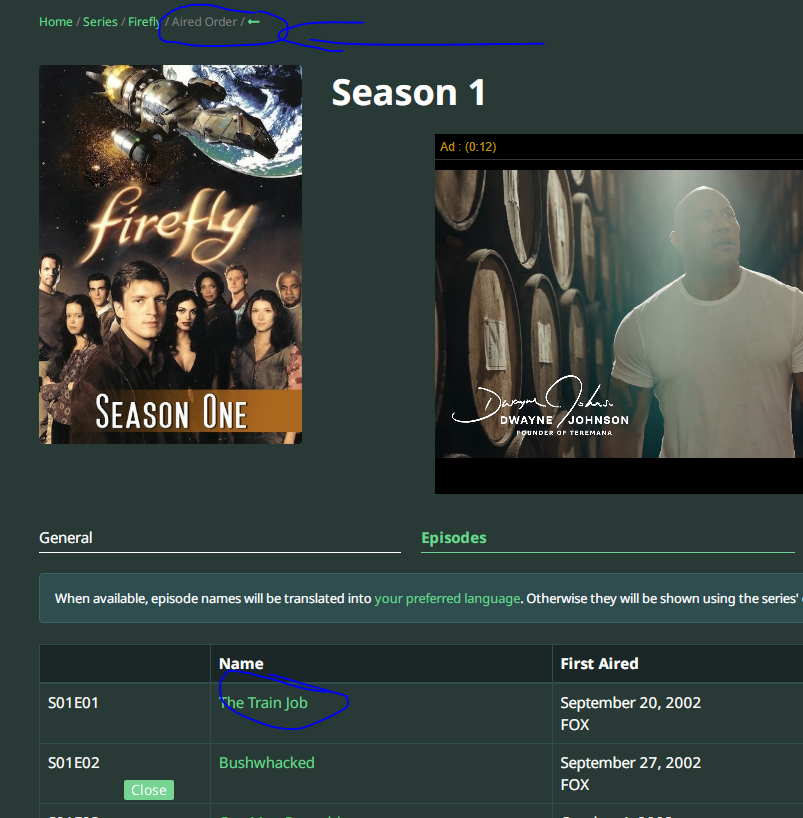
Task: Click the green back arrow in breadcrumbs
Action: [254, 22]
